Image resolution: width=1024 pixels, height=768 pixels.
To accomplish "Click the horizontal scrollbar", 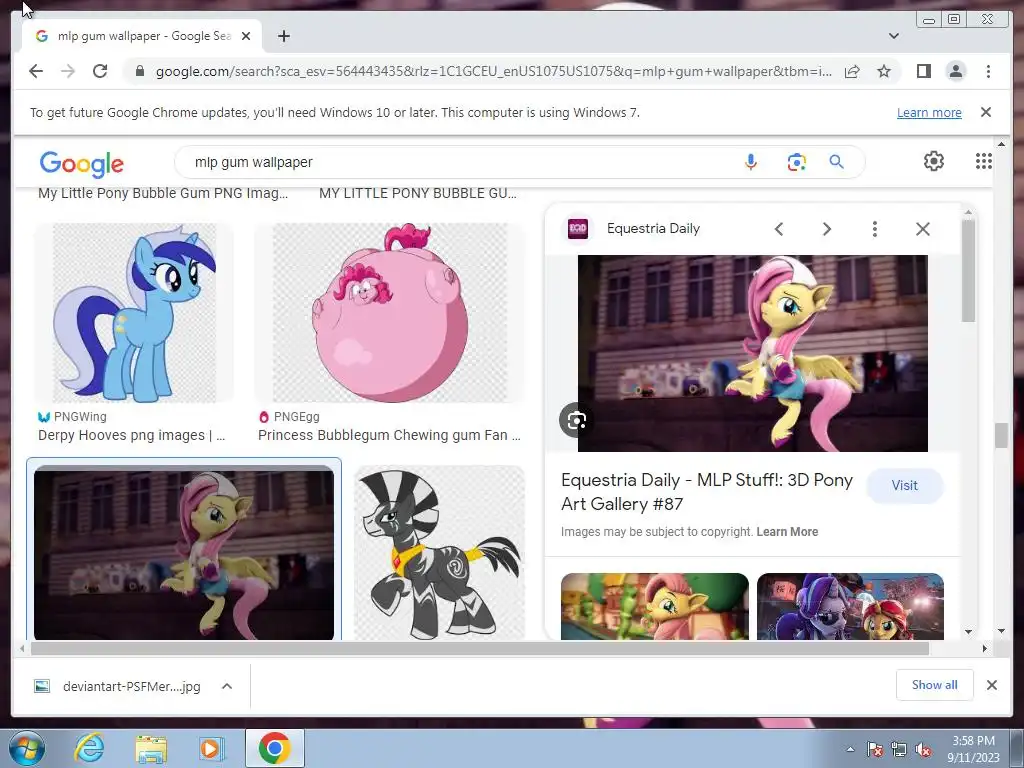I will [x=480, y=648].
